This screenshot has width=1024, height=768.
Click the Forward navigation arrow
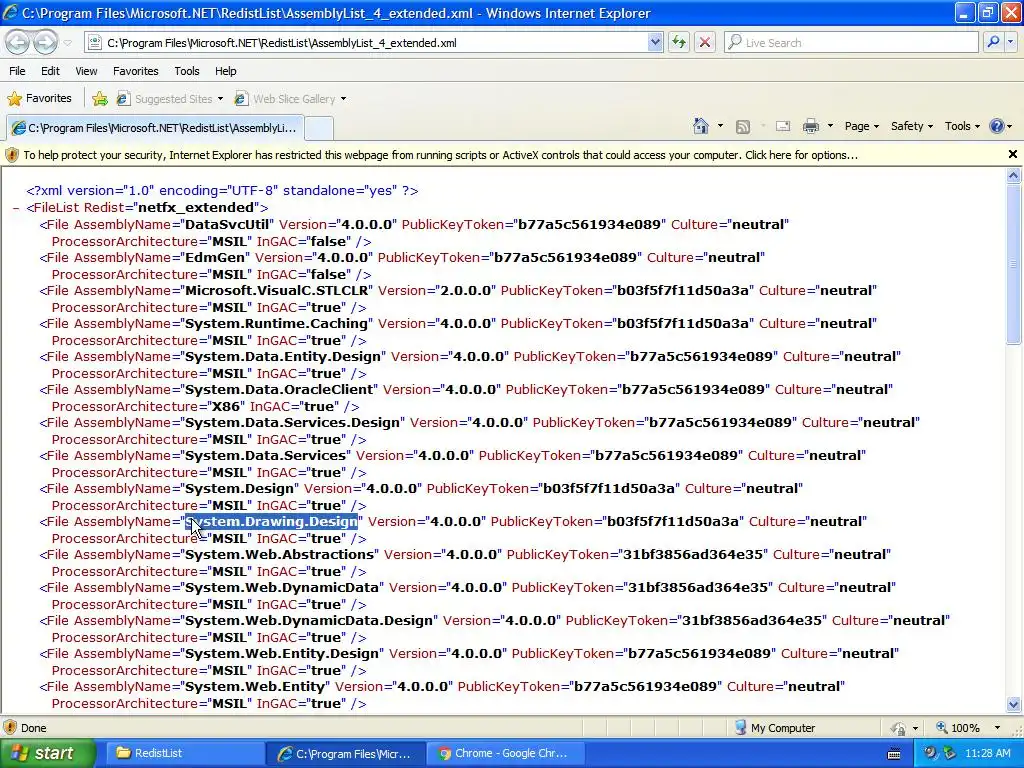[x=45, y=42]
